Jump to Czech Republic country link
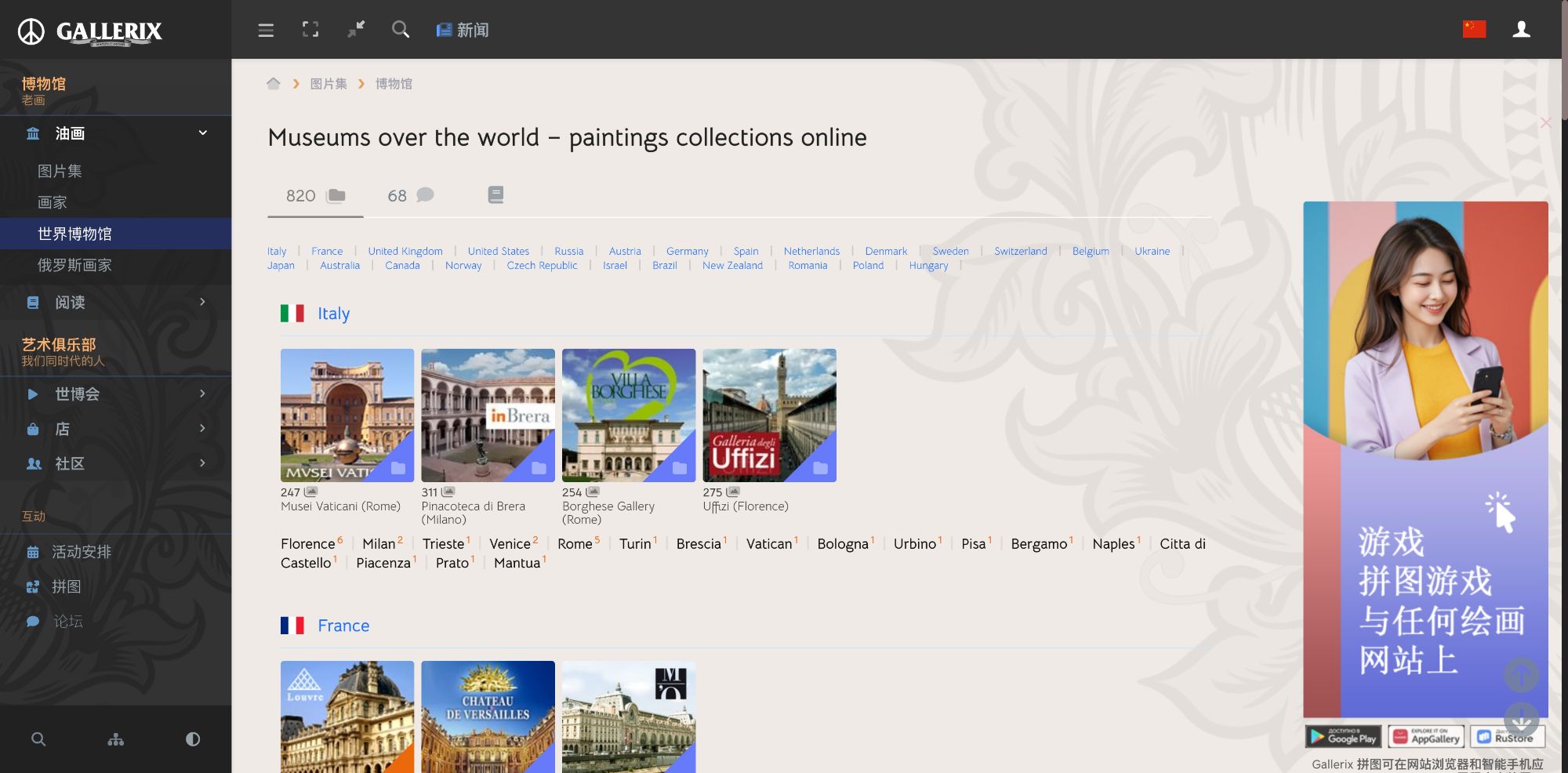This screenshot has width=1568, height=773. (x=542, y=265)
